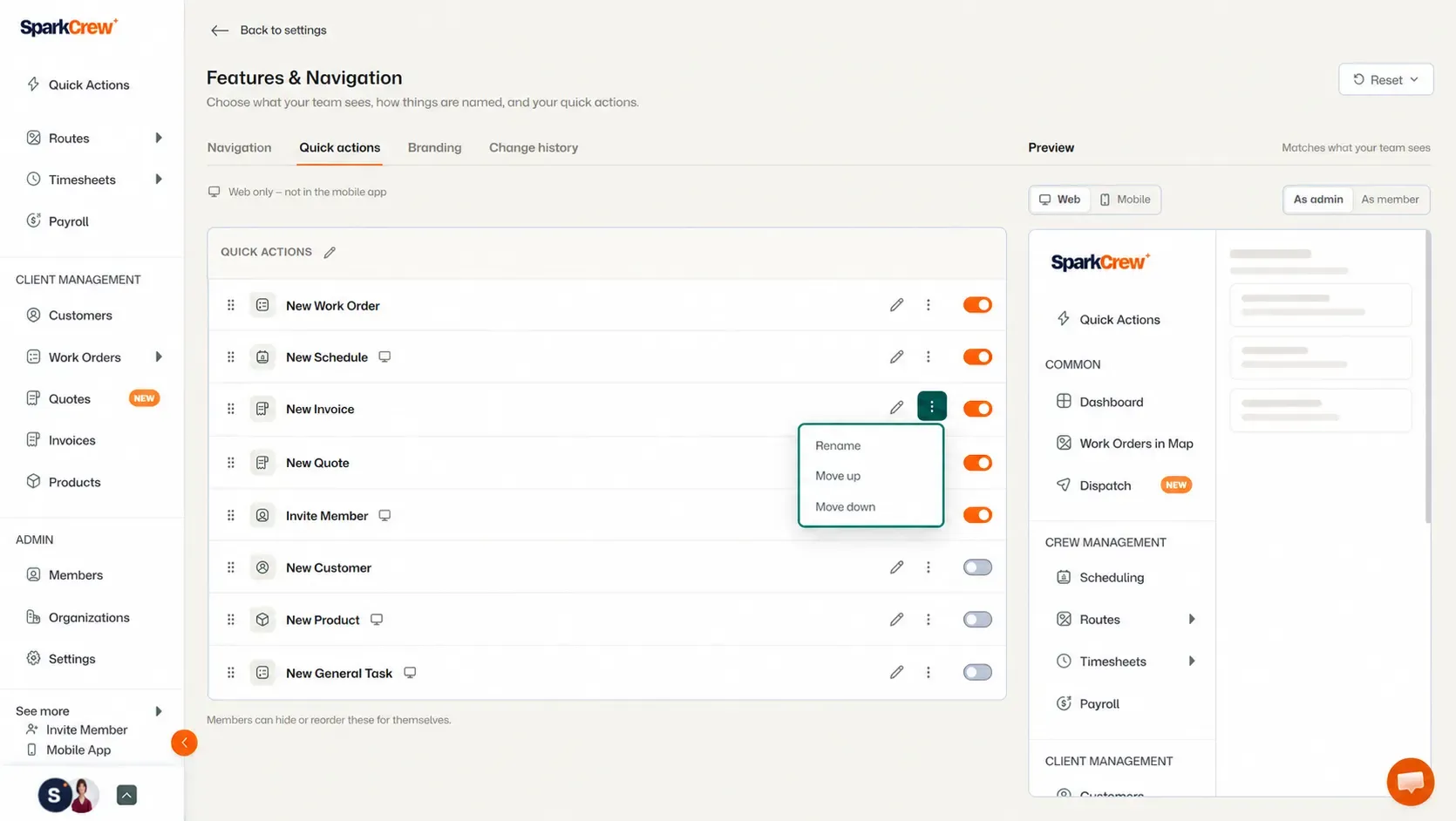The height and width of the screenshot is (821, 1456).
Task: Switch to the Branding tab
Action: point(434,147)
